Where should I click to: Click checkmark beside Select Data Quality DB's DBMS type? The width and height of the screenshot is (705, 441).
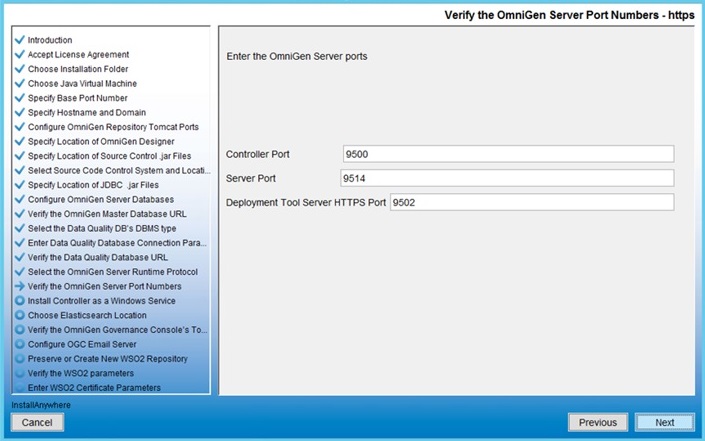click(20, 228)
